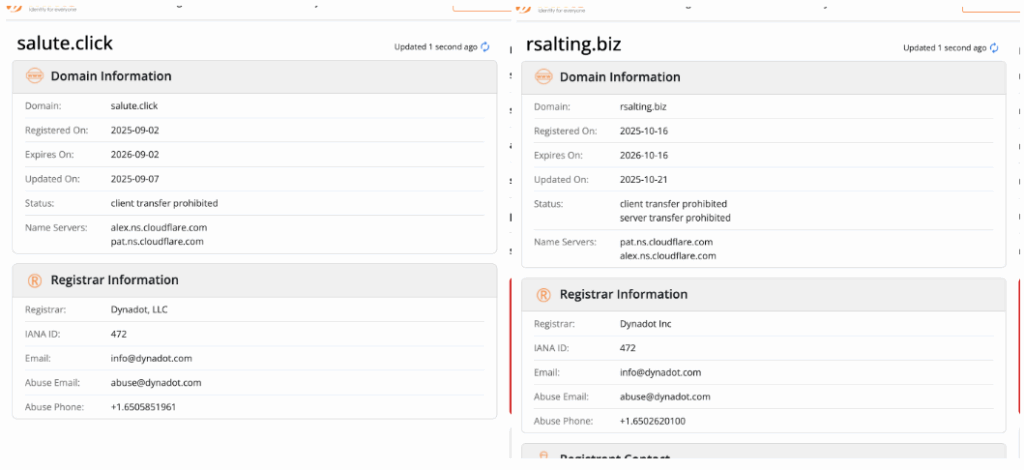
Task: Select alex.ns.cloudflare.com in rsalting.biz panel
Action: [667, 256]
